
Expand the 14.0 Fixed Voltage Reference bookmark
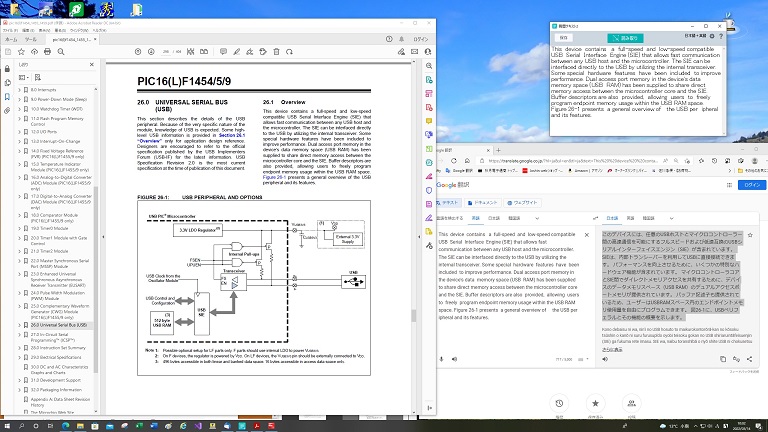pyautogui.click(x=20, y=151)
